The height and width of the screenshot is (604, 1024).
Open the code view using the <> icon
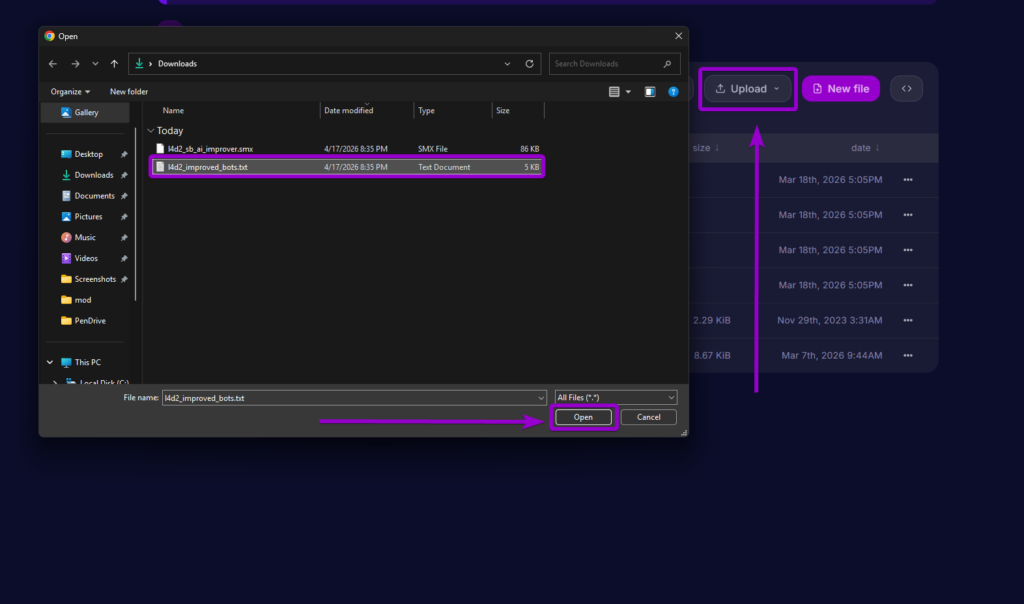click(906, 88)
